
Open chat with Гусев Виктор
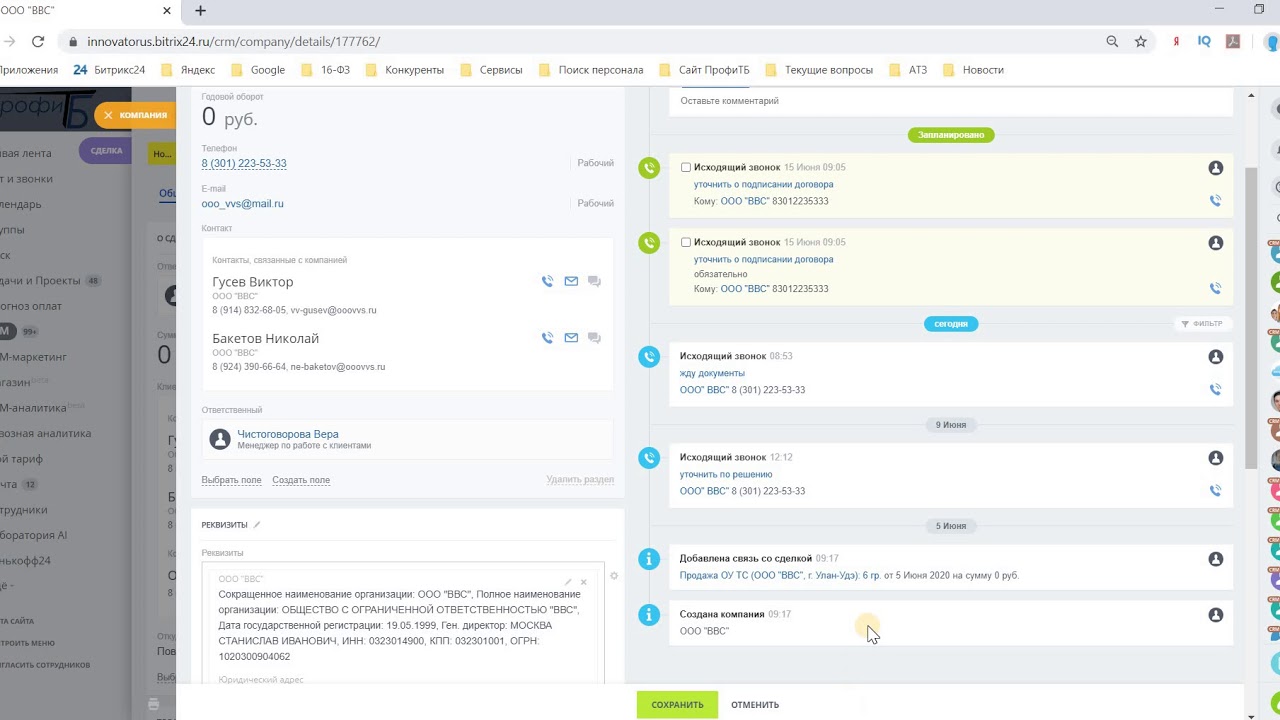(594, 281)
